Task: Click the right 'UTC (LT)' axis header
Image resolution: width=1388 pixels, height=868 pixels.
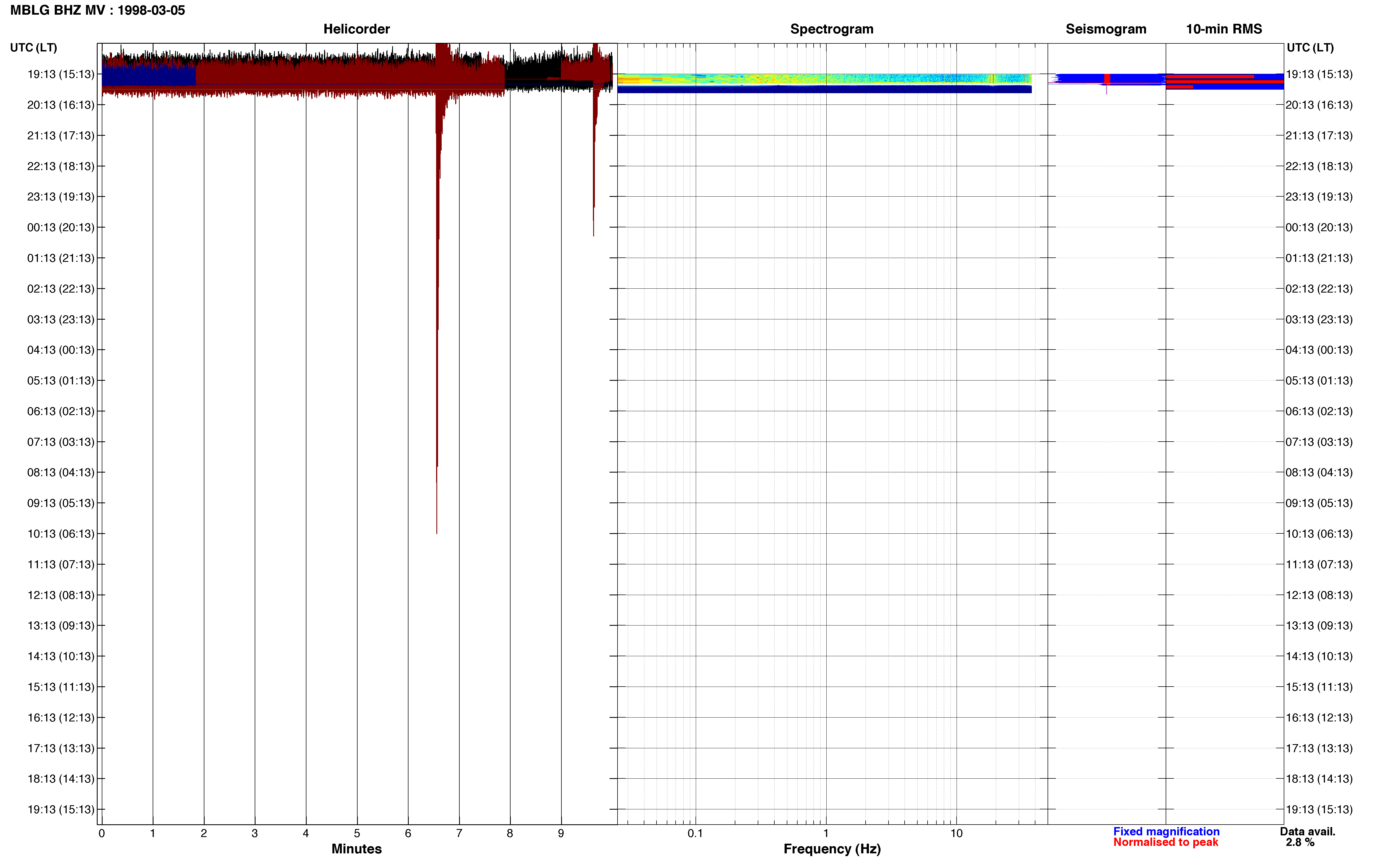Action: click(x=1310, y=48)
